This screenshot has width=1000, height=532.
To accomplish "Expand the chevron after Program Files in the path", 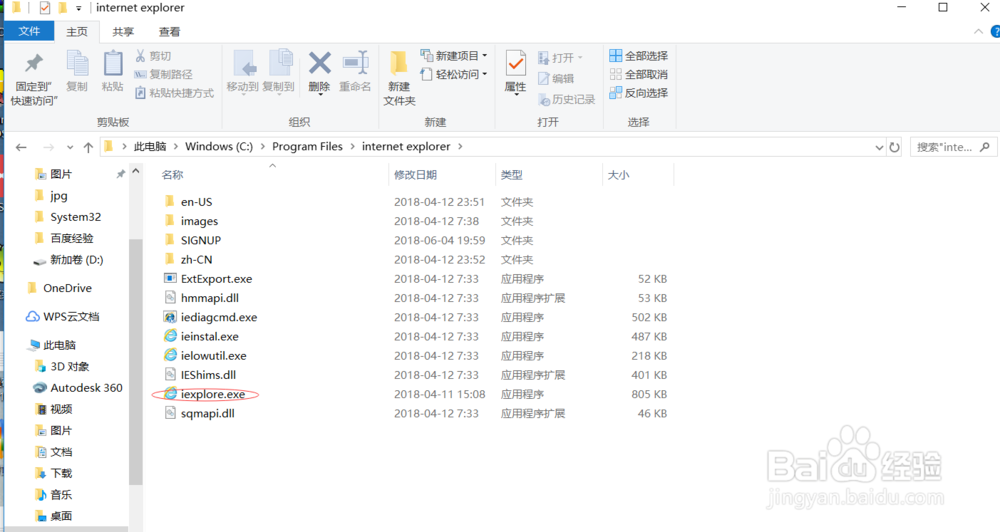I will (x=352, y=147).
